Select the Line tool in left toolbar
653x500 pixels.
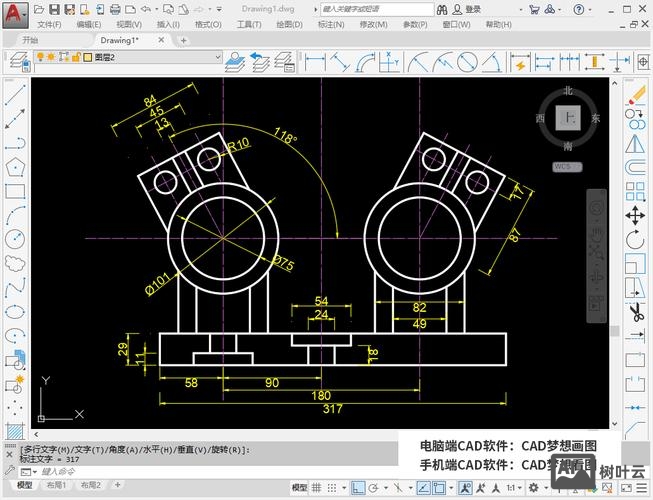[x=14, y=96]
